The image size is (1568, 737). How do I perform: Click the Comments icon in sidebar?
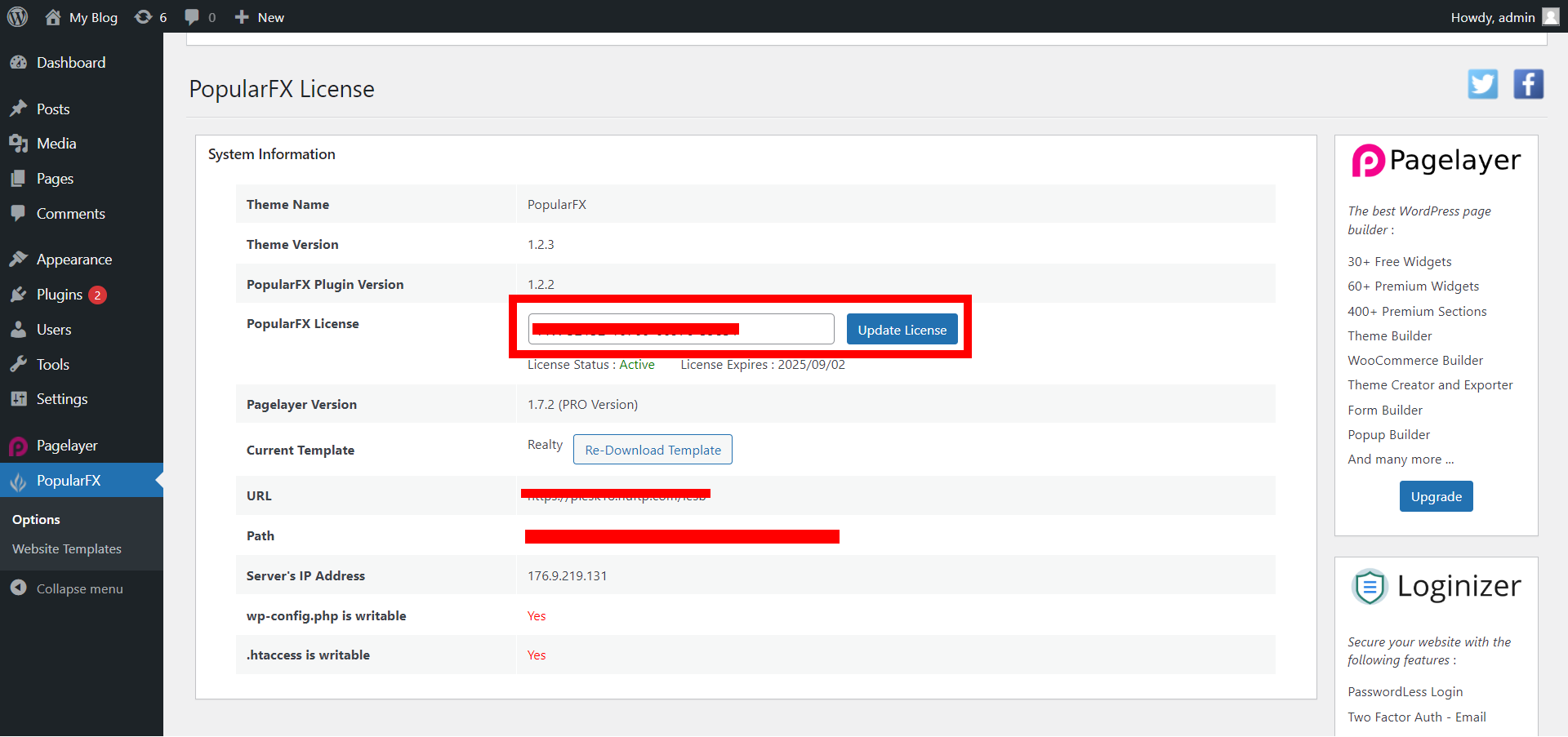(18, 213)
